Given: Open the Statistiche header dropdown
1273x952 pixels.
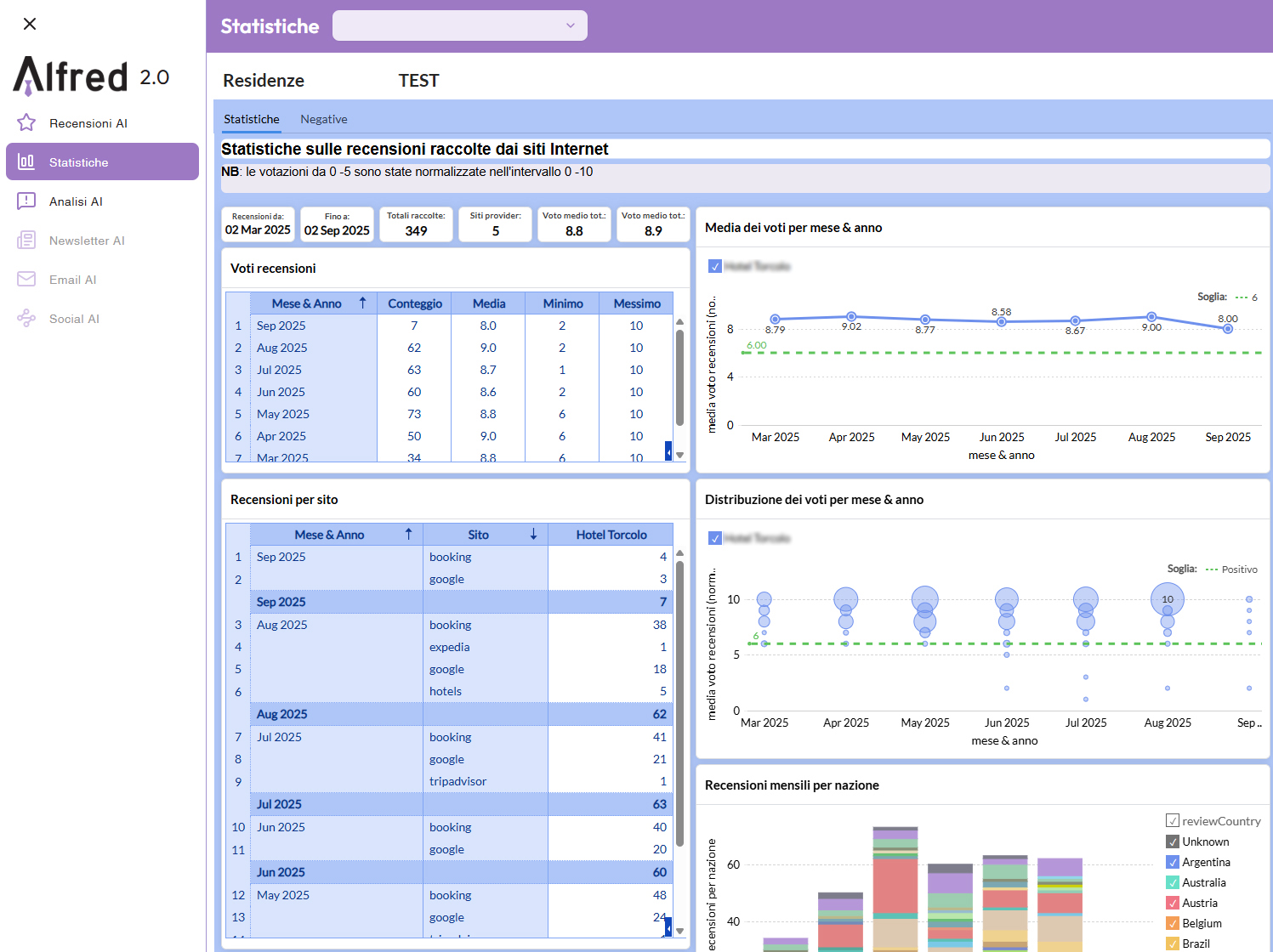Looking at the screenshot, I should [x=460, y=25].
